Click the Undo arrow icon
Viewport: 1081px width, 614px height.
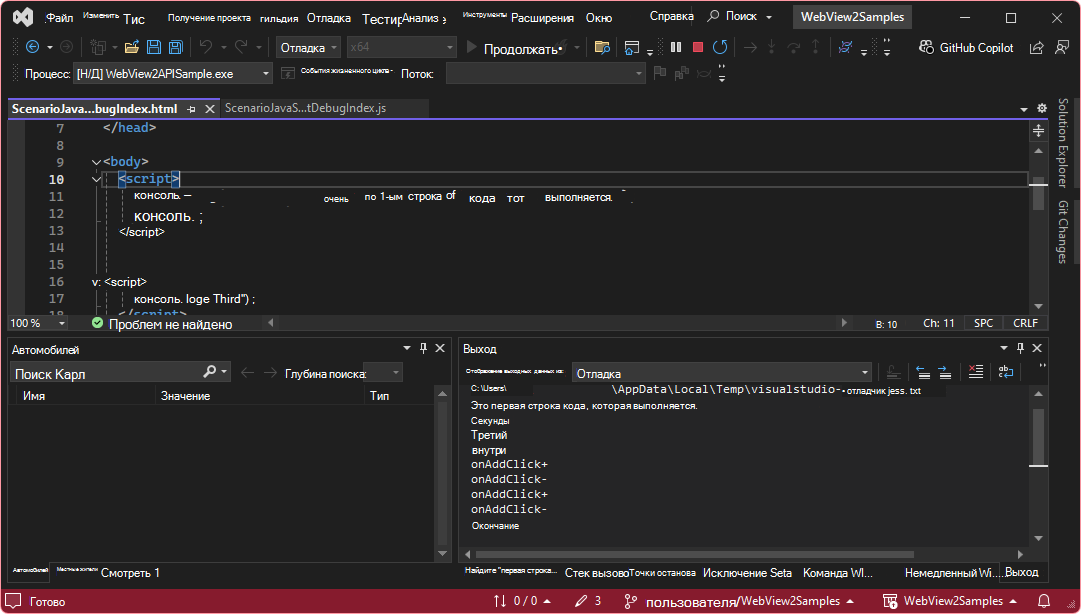pyautogui.click(x=205, y=47)
